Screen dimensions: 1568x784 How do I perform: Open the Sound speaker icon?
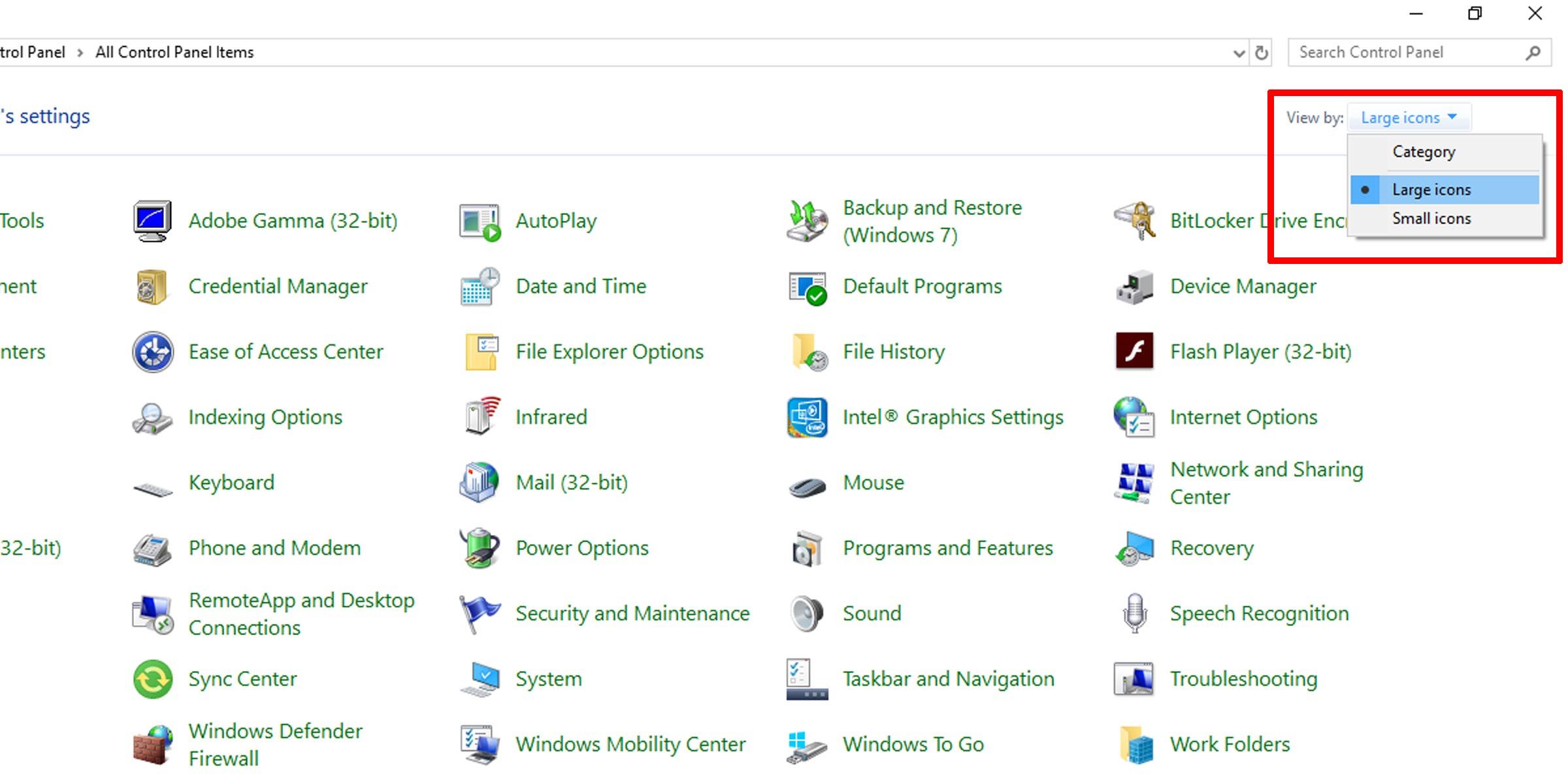(807, 613)
